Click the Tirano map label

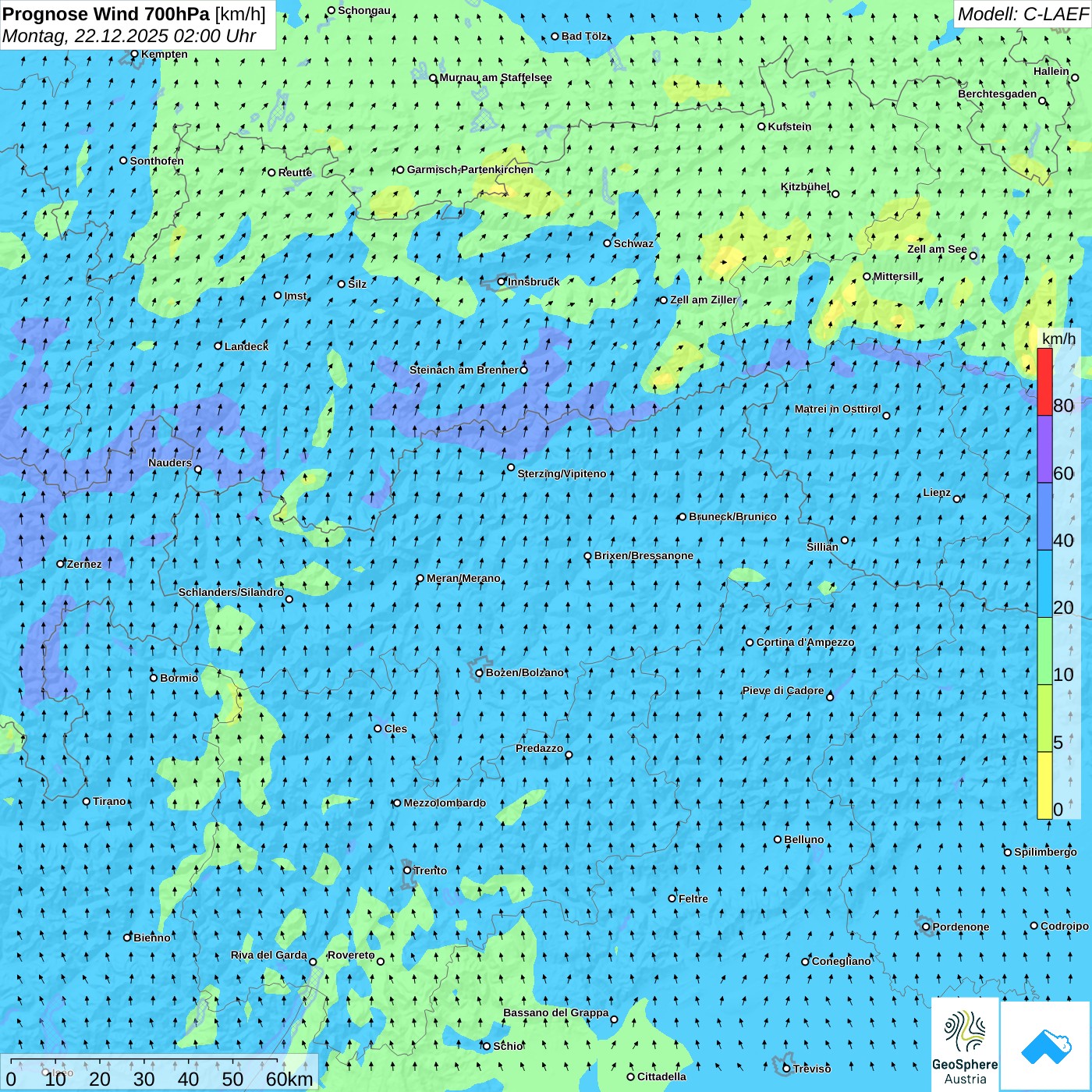[109, 801]
